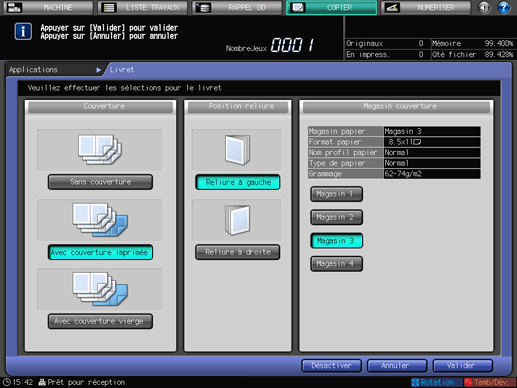Select Relier à droite

pyautogui.click(x=238, y=252)
